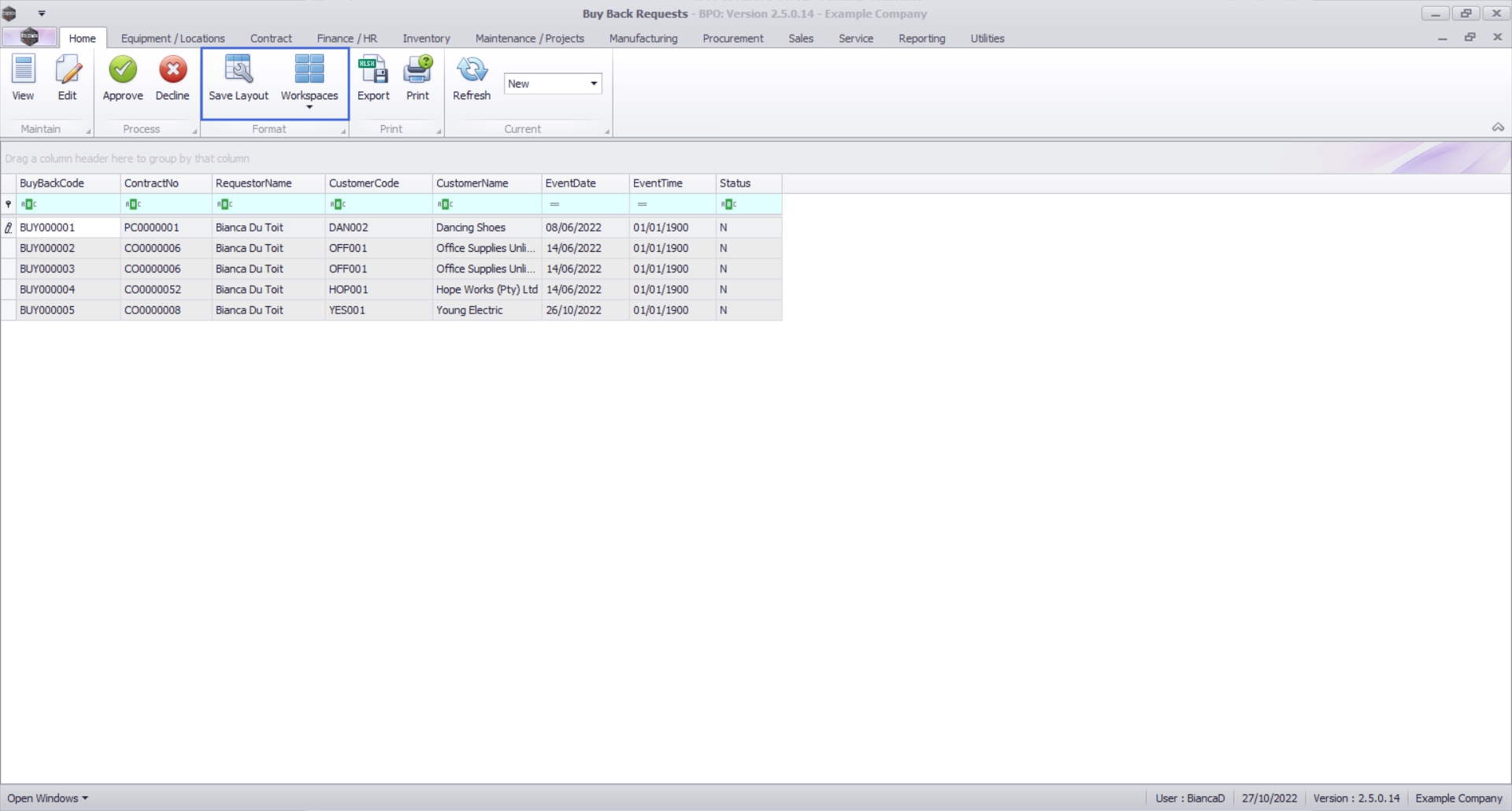Click the Status filter row icon

728,204
